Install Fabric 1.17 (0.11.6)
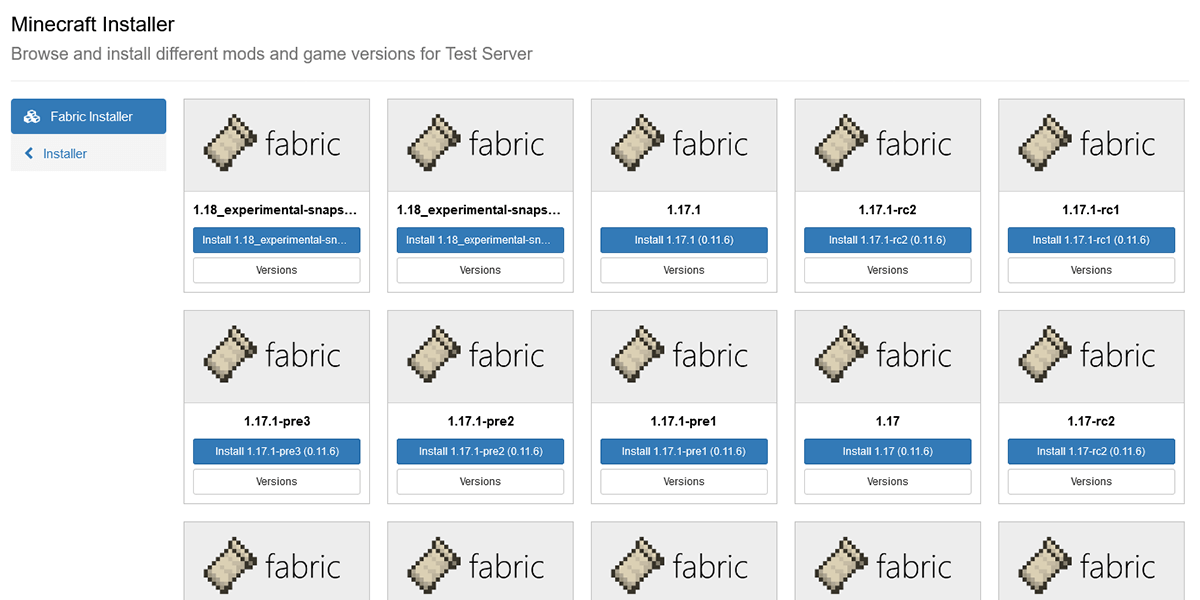Image resolution: width=1200 pixels, height=600 pixels. tap(888, 451)
